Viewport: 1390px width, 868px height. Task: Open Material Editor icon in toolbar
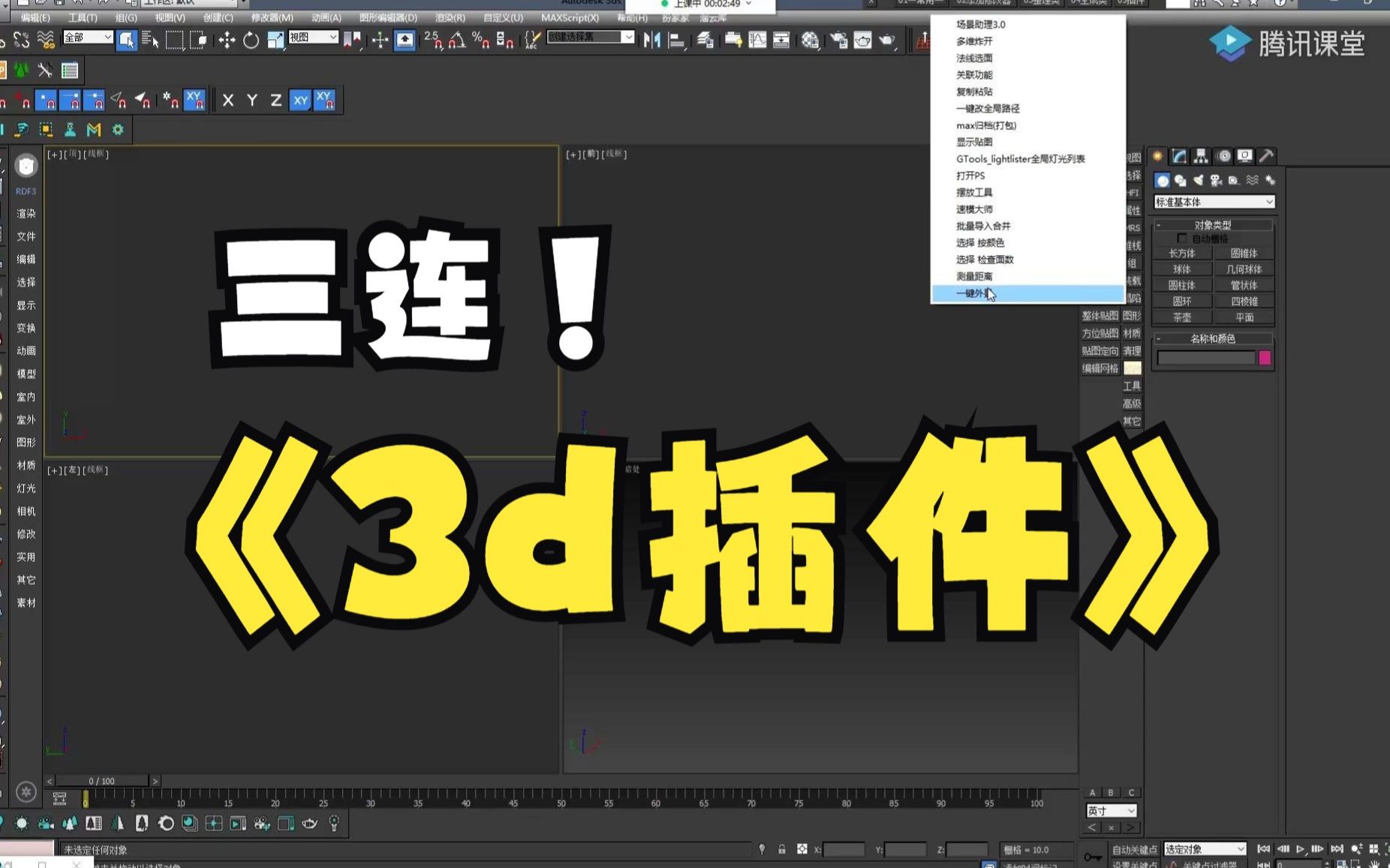pos(810,40)
